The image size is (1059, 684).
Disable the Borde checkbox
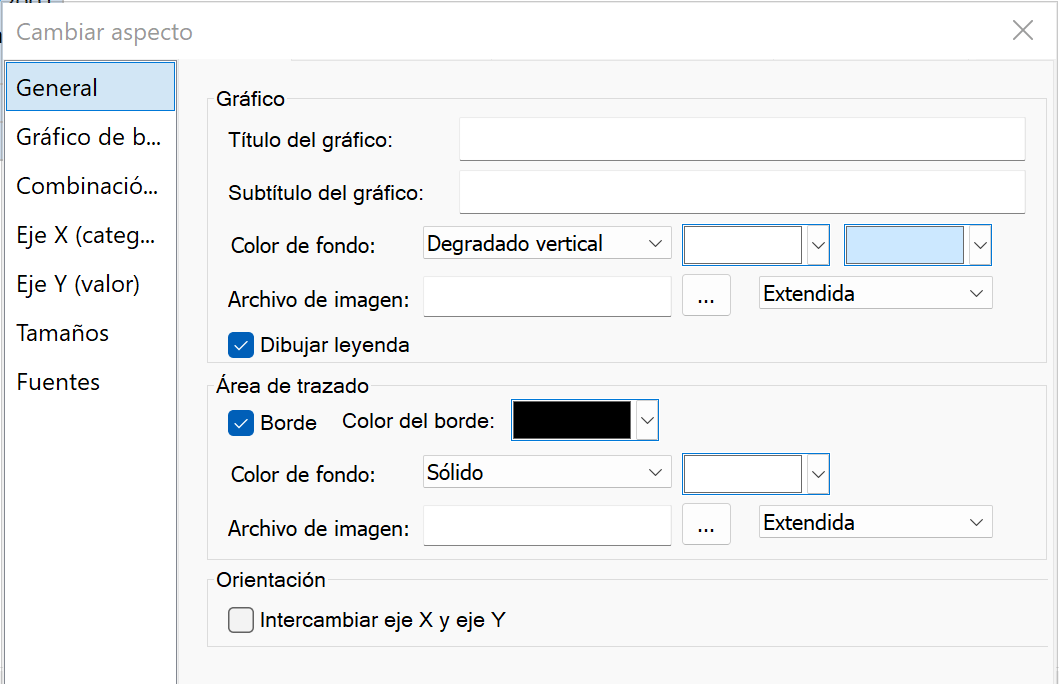pyautogui.click(x=241, y=422)
